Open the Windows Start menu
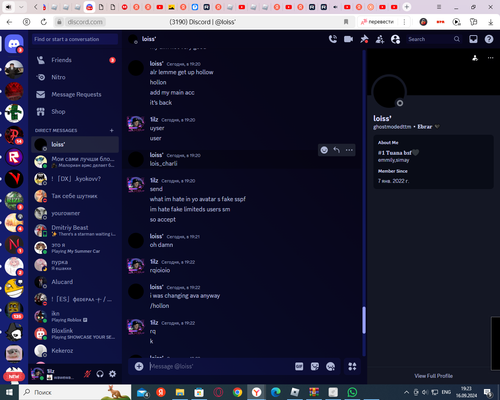The width and height of the screenshot is (500, 400). [x=9, y=392]
